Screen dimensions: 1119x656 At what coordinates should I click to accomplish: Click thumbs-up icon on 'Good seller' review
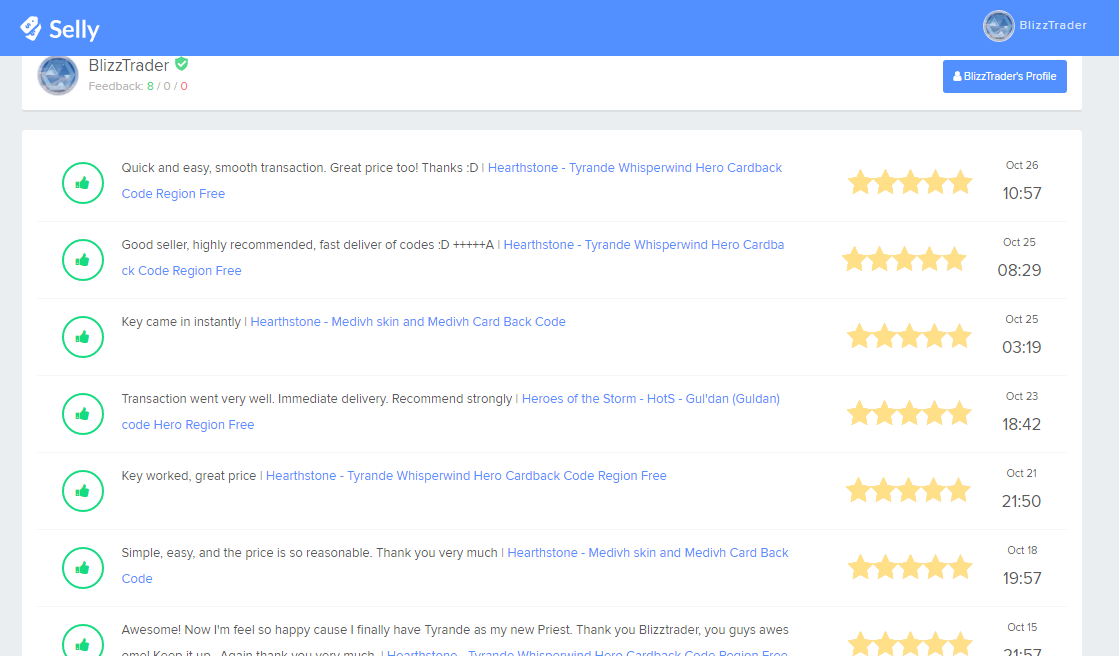click(x=83, y=260)
